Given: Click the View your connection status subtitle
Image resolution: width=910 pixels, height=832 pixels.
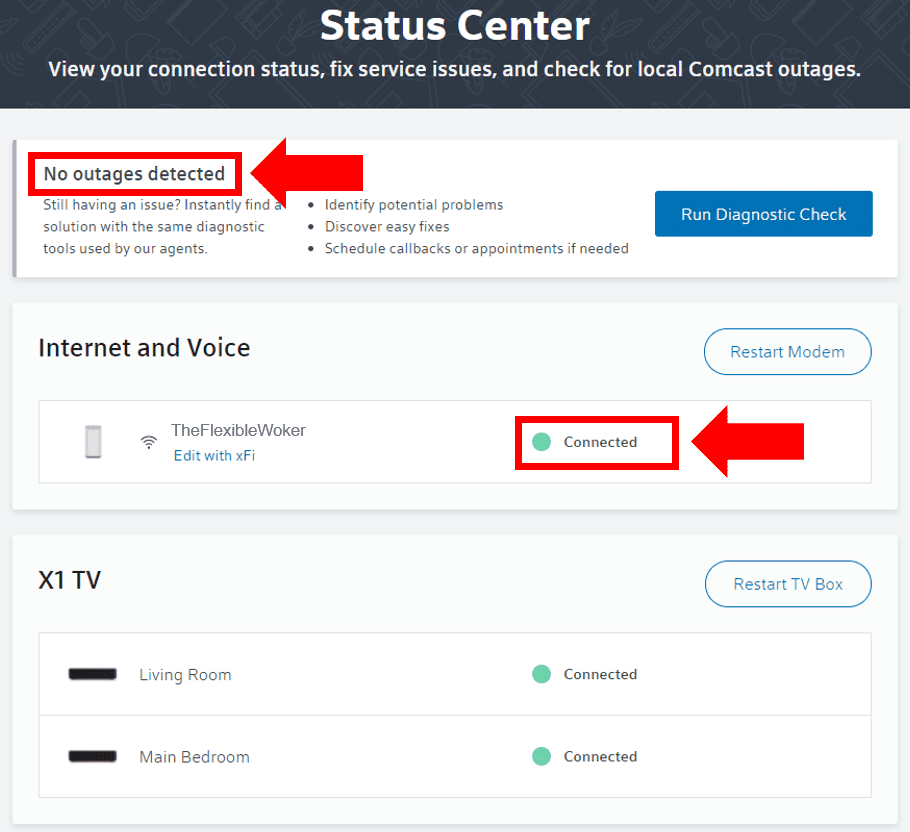Looking at the screenshot, I should click(x=454, y=70).
